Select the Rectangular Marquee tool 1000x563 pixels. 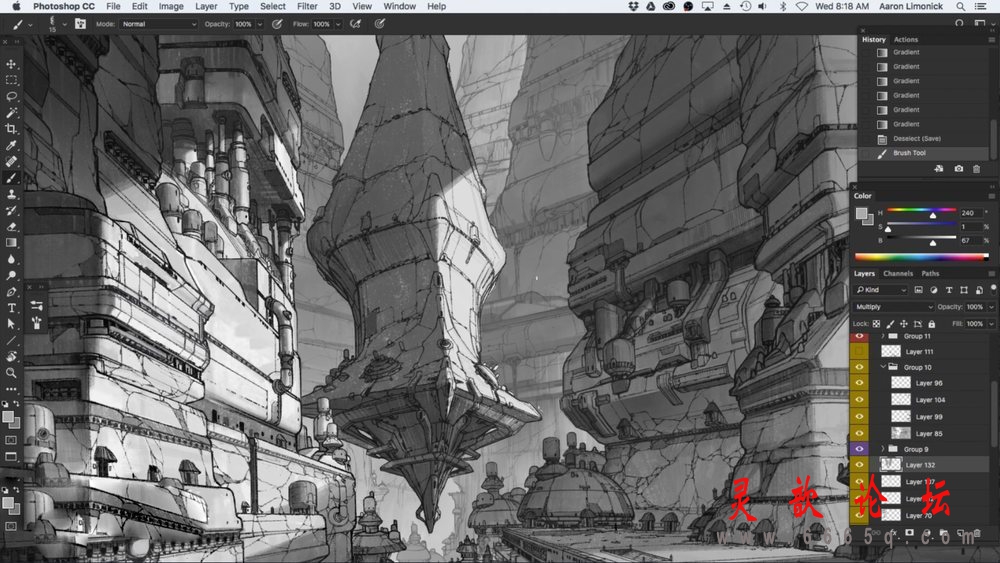(11, 80)
